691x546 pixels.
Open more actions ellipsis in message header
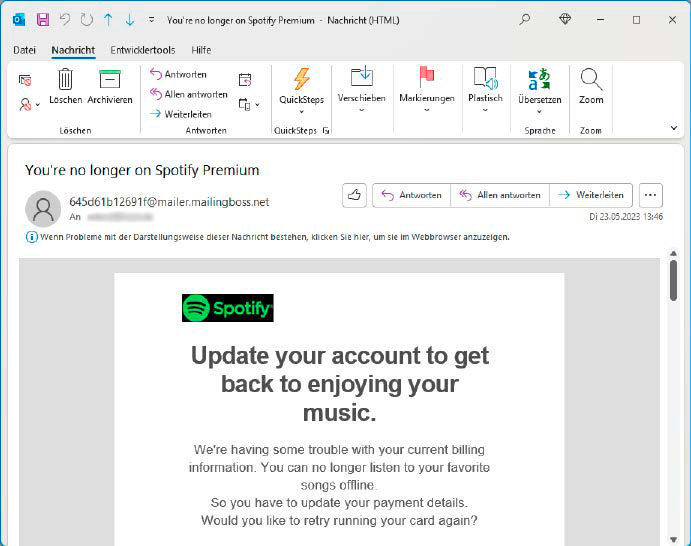click(x=650, y=195)
